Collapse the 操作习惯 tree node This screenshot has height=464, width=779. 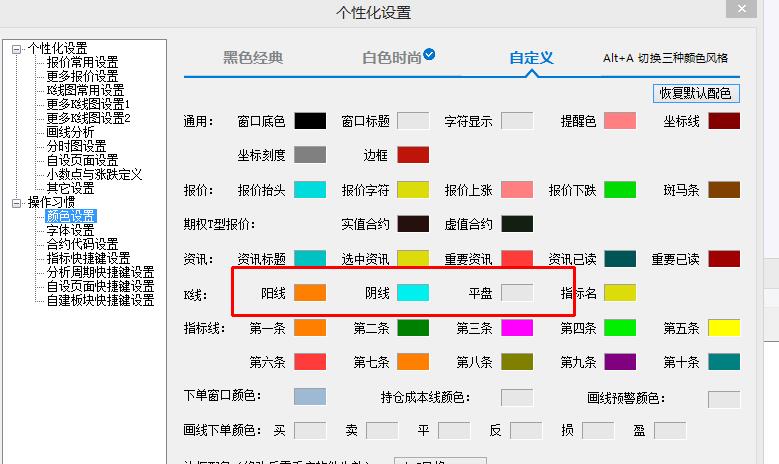pos(17,202)
